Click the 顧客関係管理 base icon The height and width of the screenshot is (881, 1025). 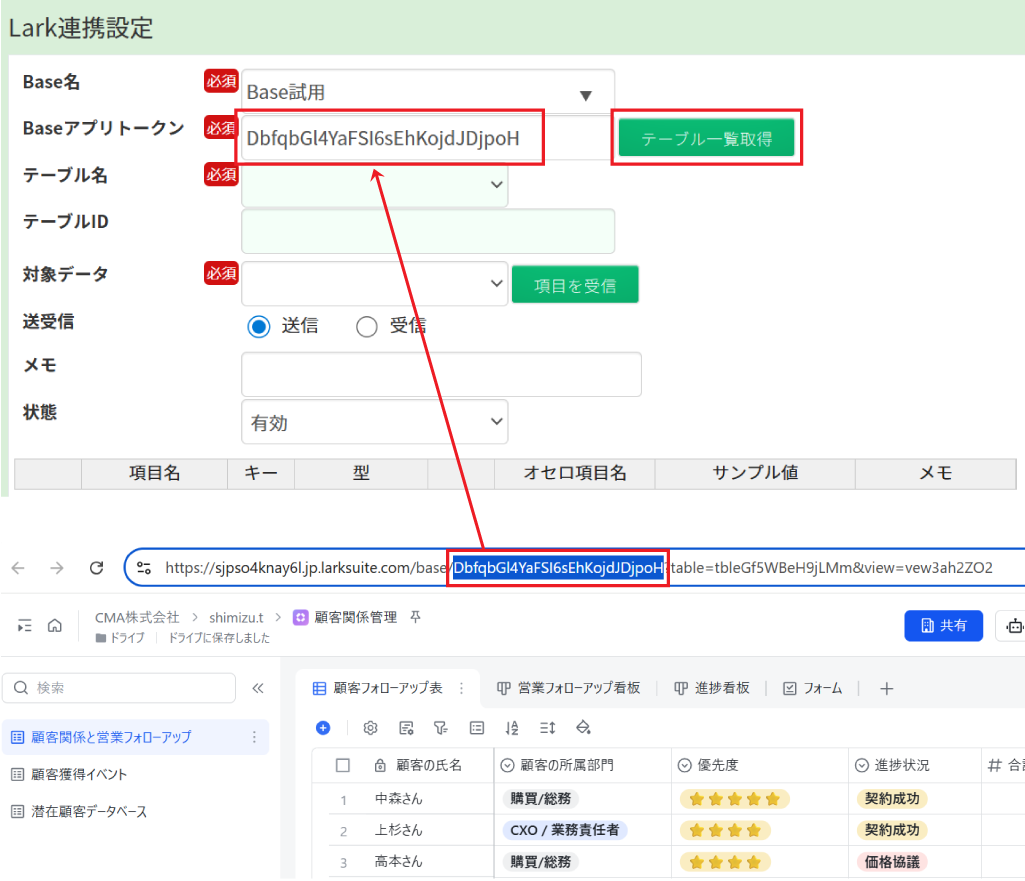click(x=300, y=618)
